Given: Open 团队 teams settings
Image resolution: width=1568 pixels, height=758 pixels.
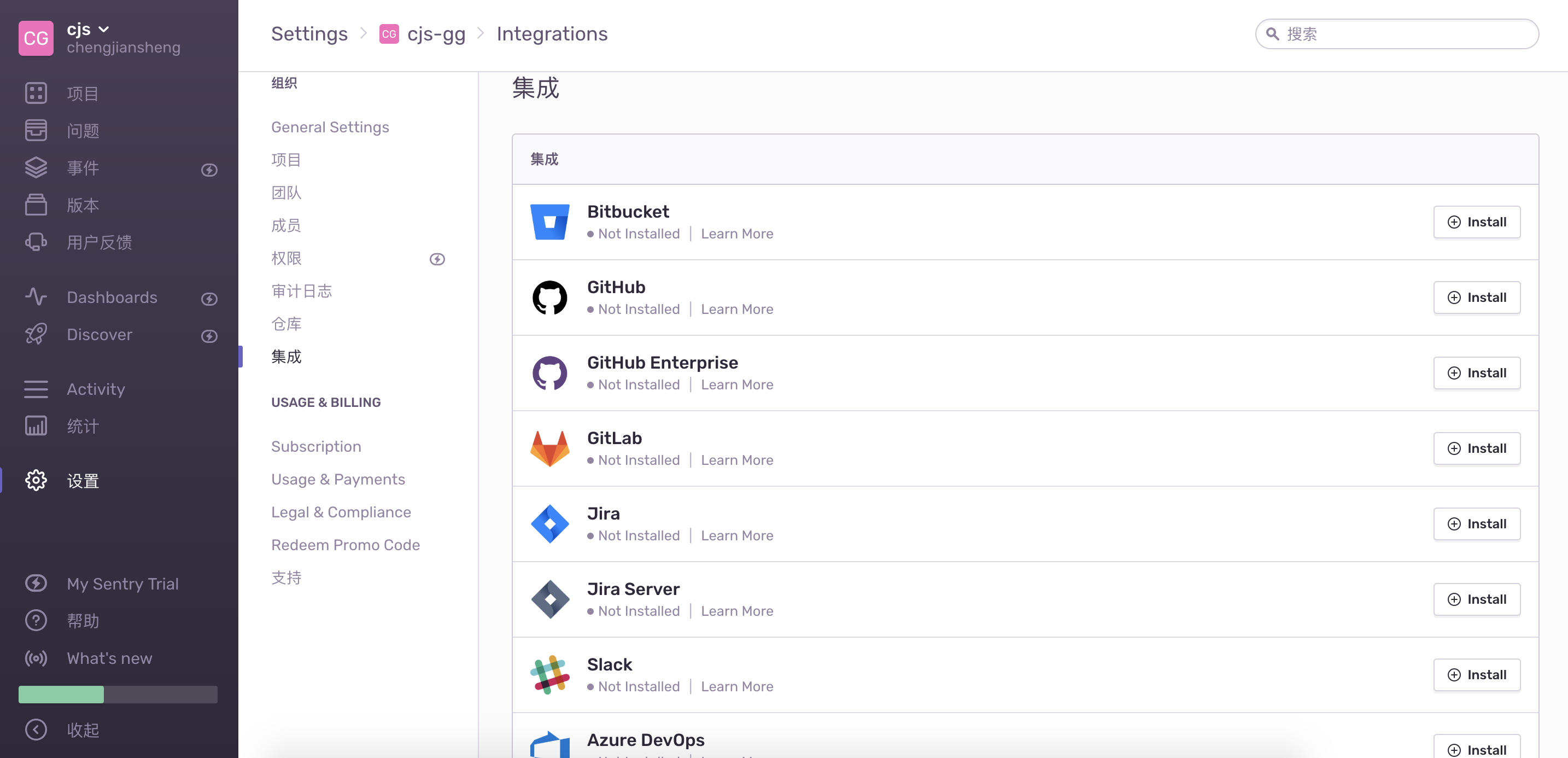Looking at the screenshot, I should click(x=286, y=193).
